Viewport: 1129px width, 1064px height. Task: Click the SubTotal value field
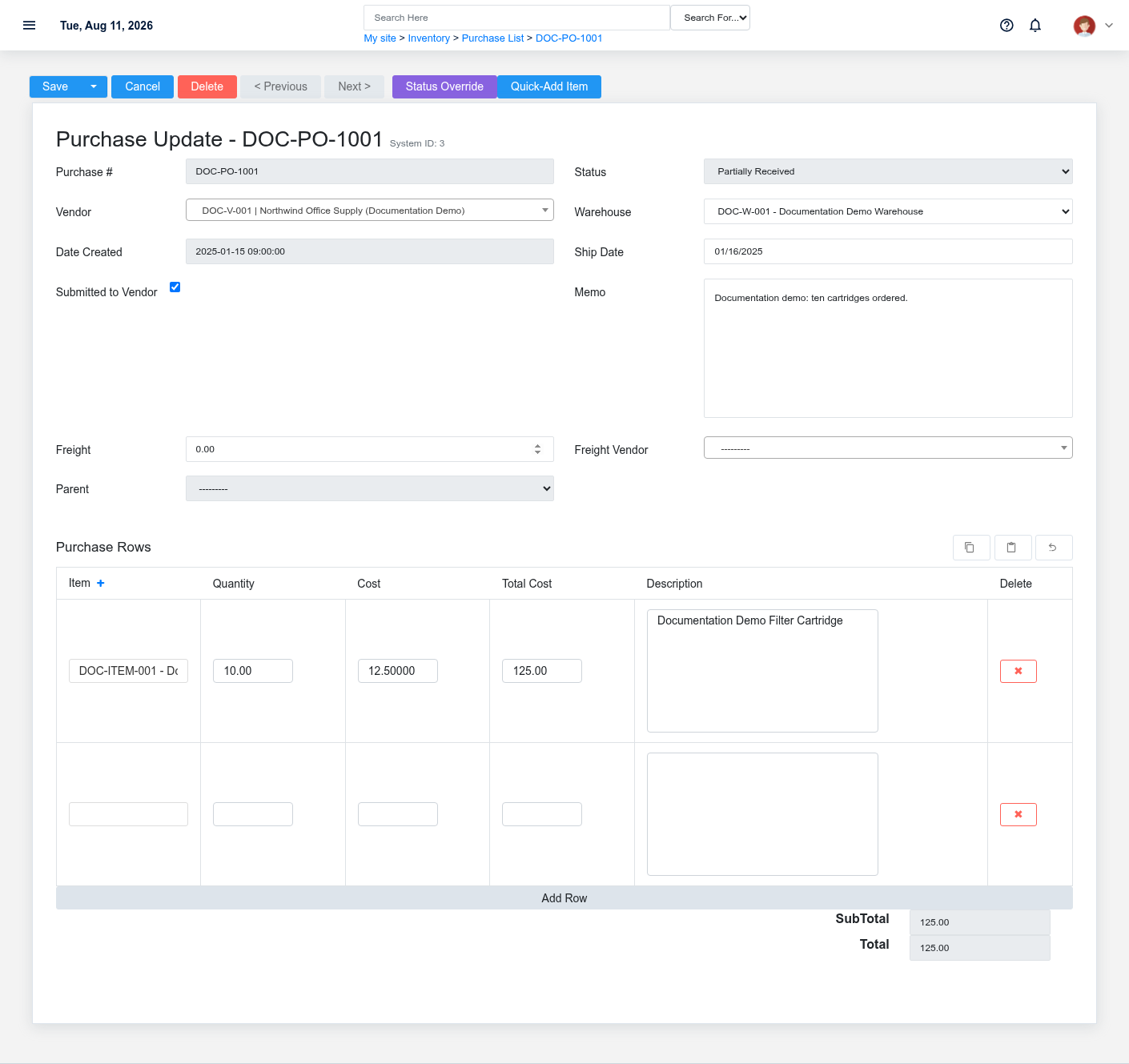point(979,922)
